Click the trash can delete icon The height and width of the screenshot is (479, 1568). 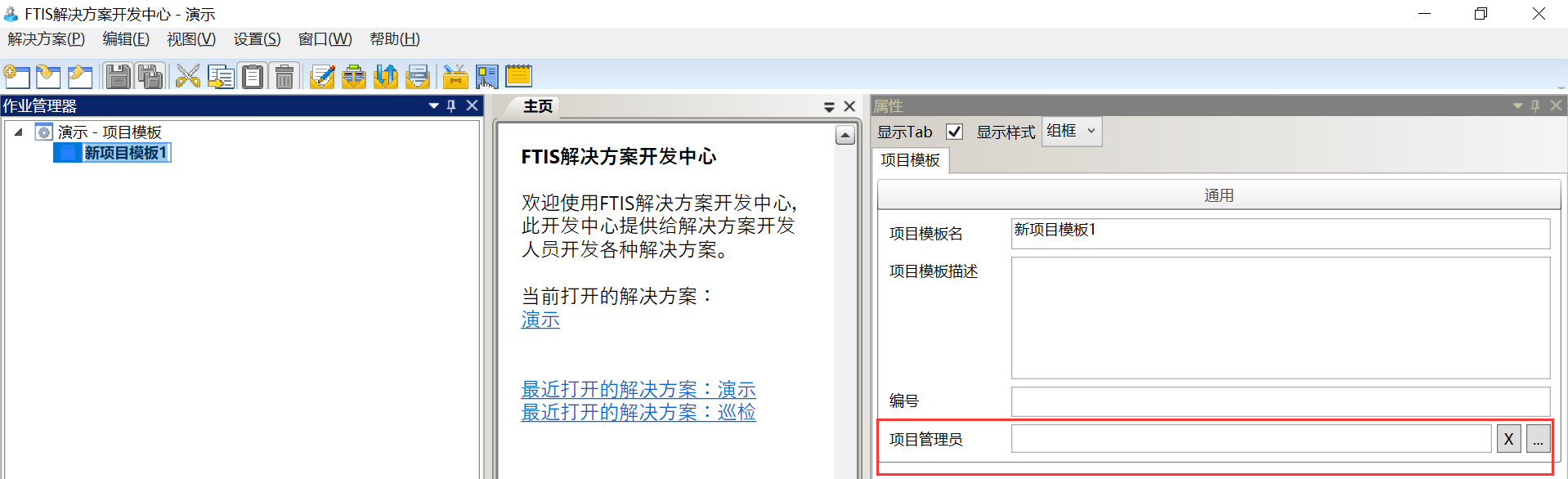284,77
